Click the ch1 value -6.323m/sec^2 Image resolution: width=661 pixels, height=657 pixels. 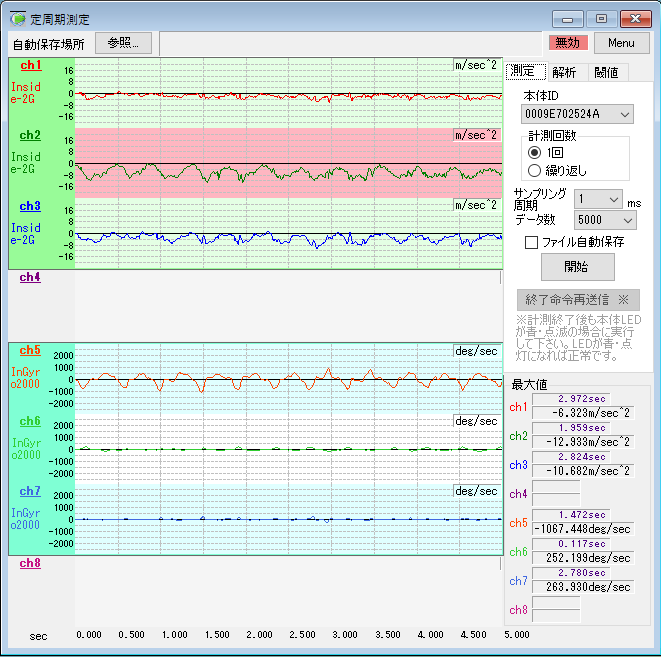(583, 413)
